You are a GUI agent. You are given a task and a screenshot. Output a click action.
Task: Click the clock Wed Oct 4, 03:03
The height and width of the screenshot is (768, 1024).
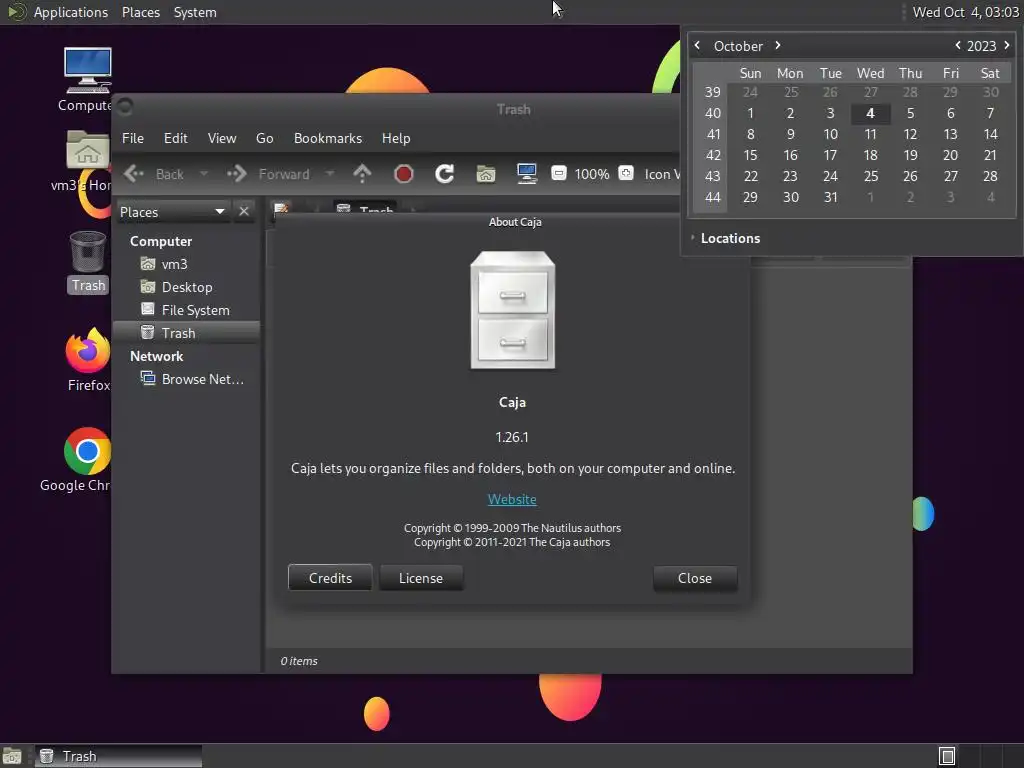click(965, 12)
